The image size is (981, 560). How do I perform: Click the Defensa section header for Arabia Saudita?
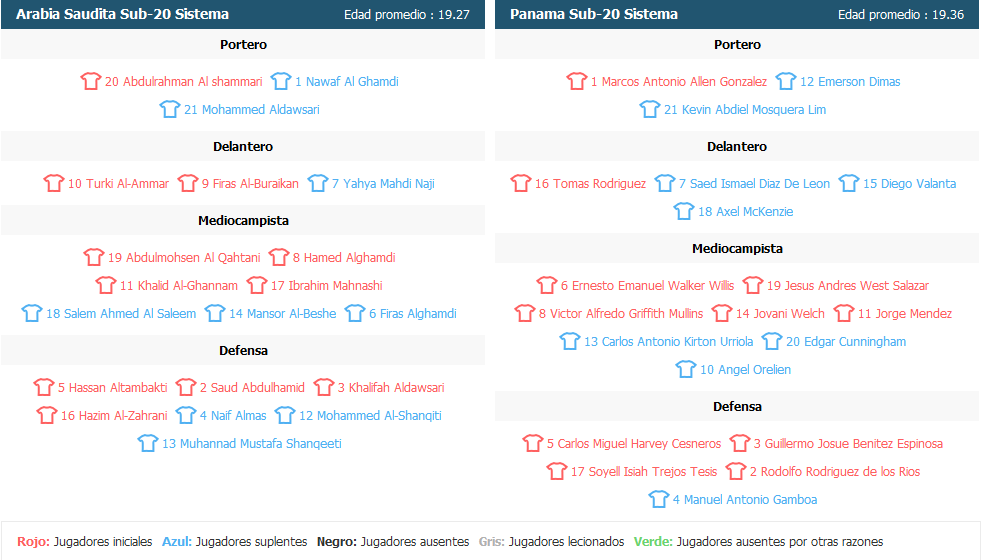(x=243, y=350)
